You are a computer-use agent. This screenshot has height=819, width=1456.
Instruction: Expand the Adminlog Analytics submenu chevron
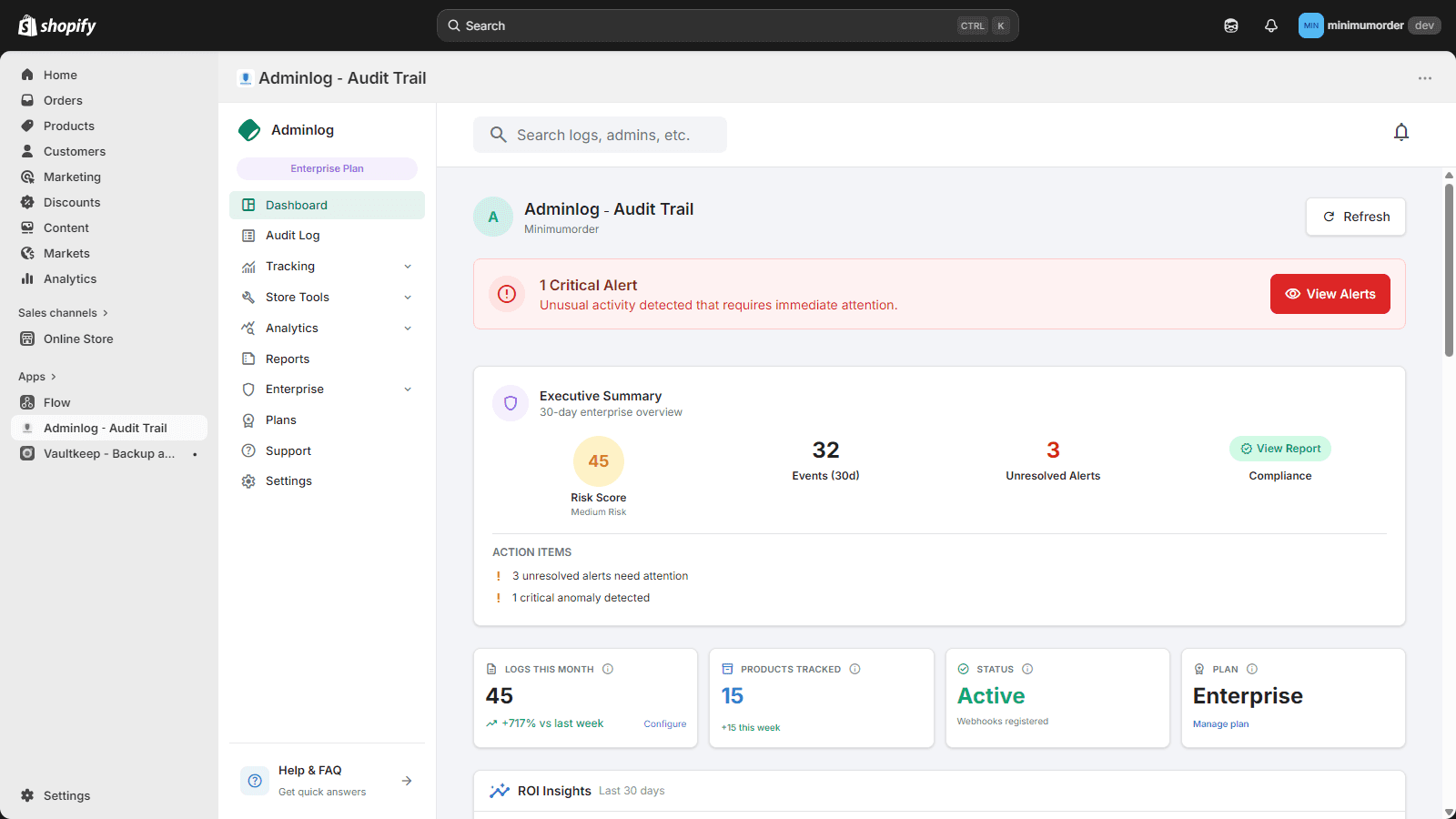coord(408,329)
